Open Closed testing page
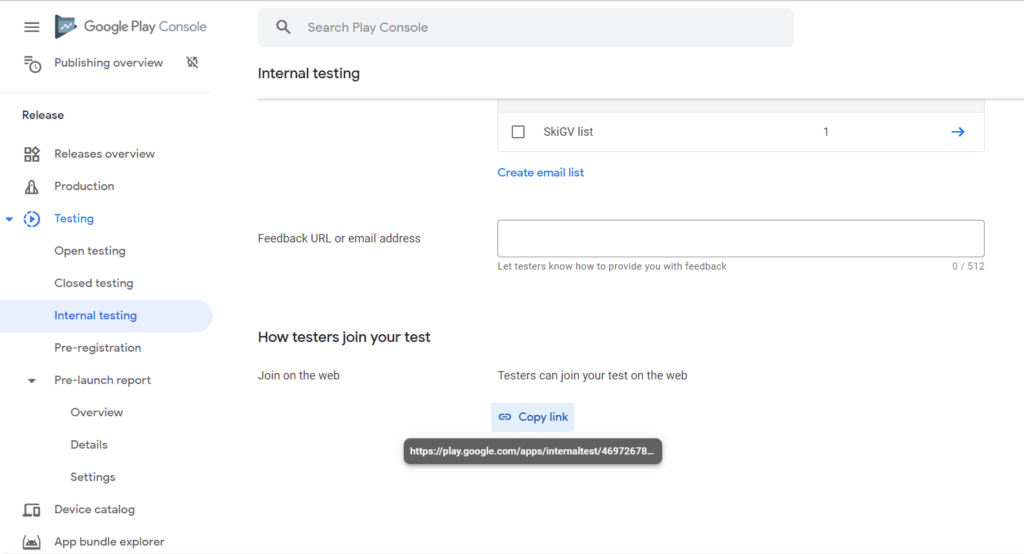1024x554 pixels. [93, 283]
